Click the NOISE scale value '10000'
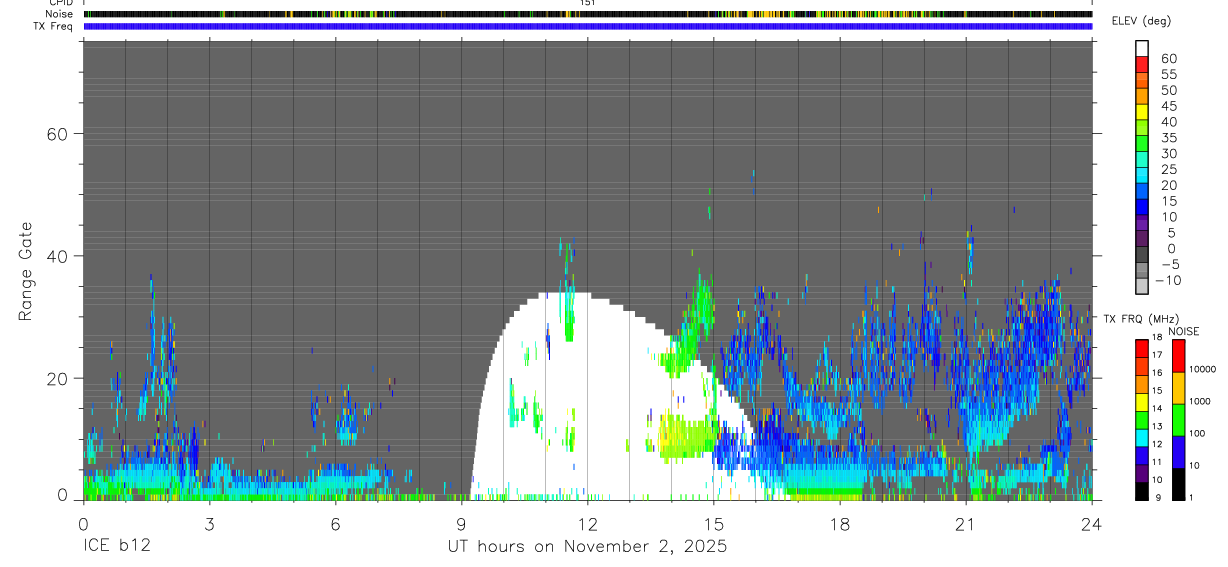The height and width of the screenshot is (567, 1228). click(x=1202, y=369)
